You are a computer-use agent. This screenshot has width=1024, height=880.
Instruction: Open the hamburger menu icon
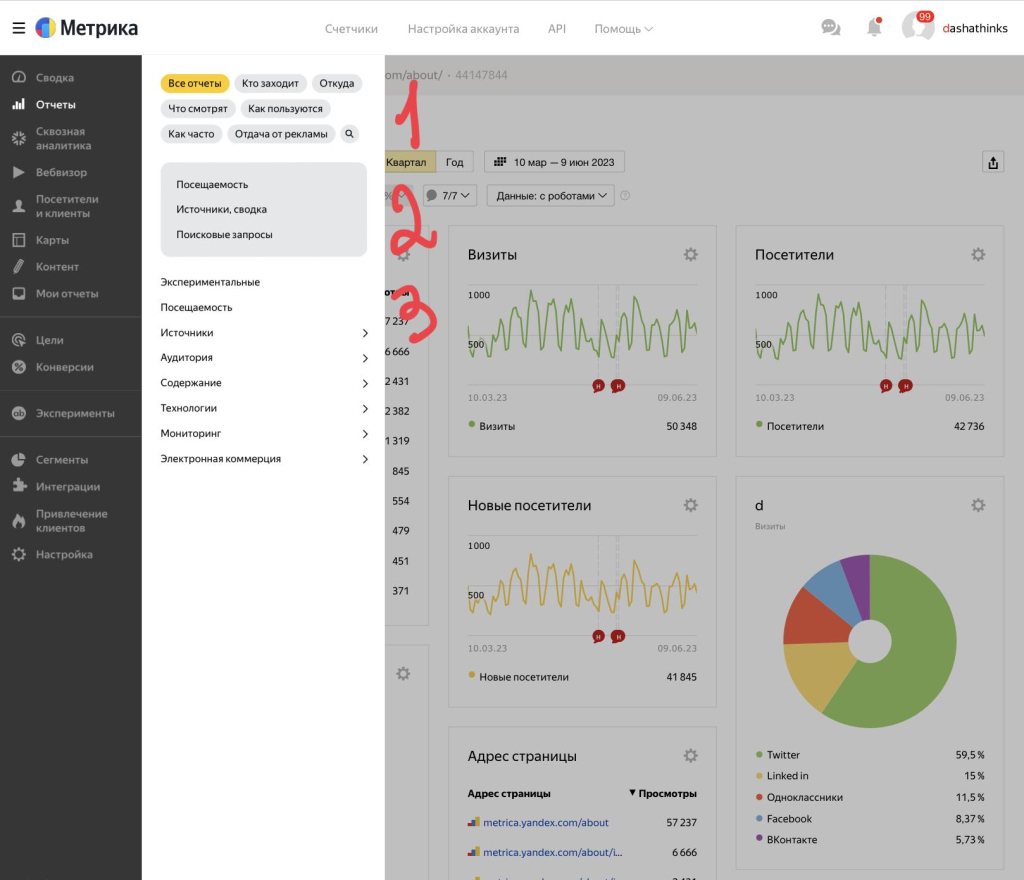point(18,28)
